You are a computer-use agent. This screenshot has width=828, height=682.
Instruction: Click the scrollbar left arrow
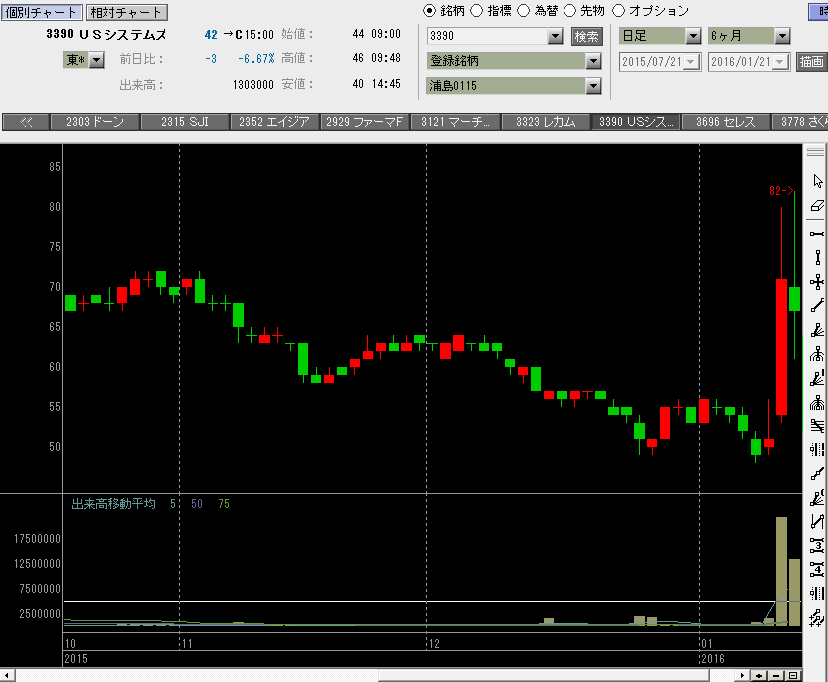point(7,675)
